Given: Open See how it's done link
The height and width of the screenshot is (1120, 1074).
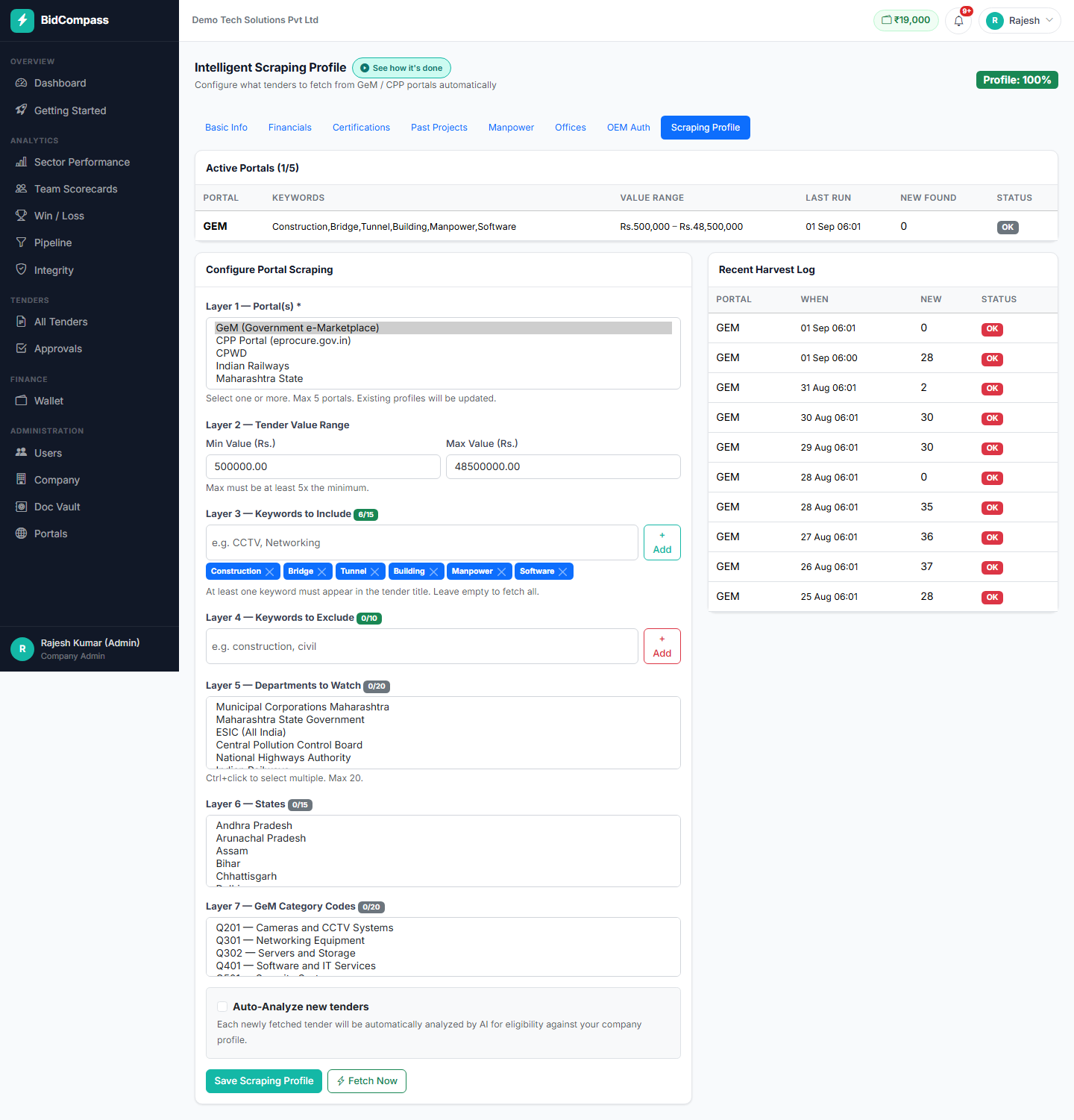Looking at the screenshot, I should pyautogui.click(x=401, y=68).
